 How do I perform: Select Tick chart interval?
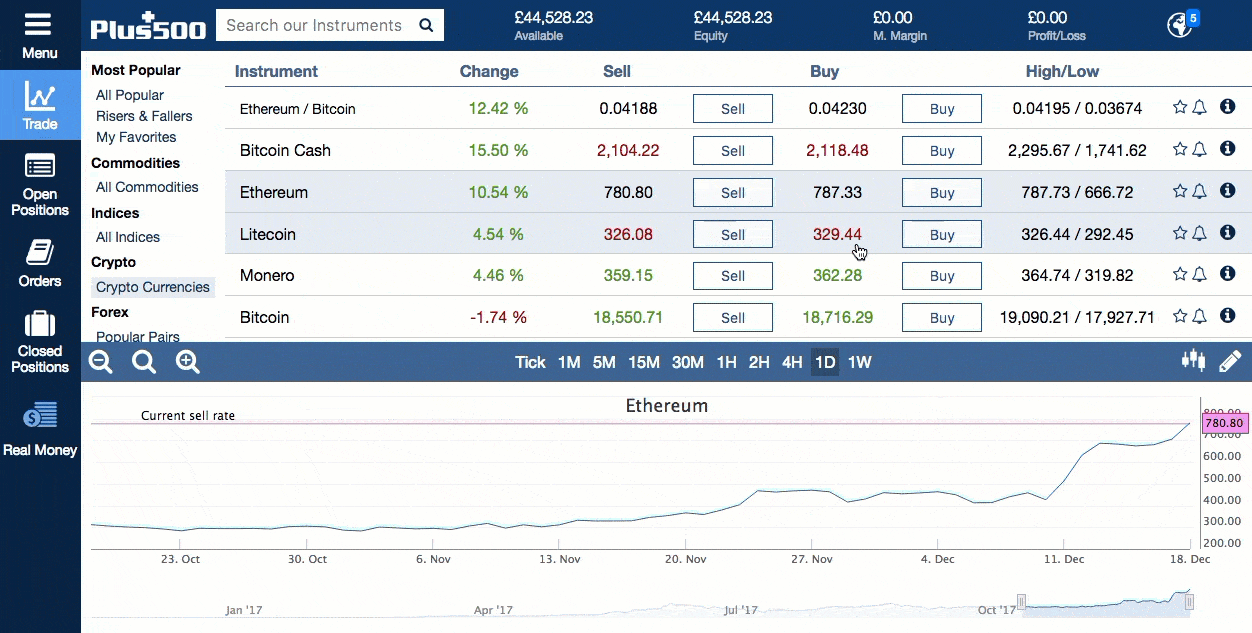[x=530, y=362]
